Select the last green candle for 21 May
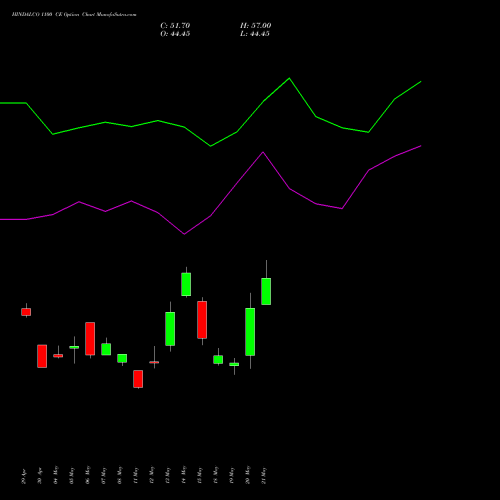The image size is (500, 500). pos(266,291)
